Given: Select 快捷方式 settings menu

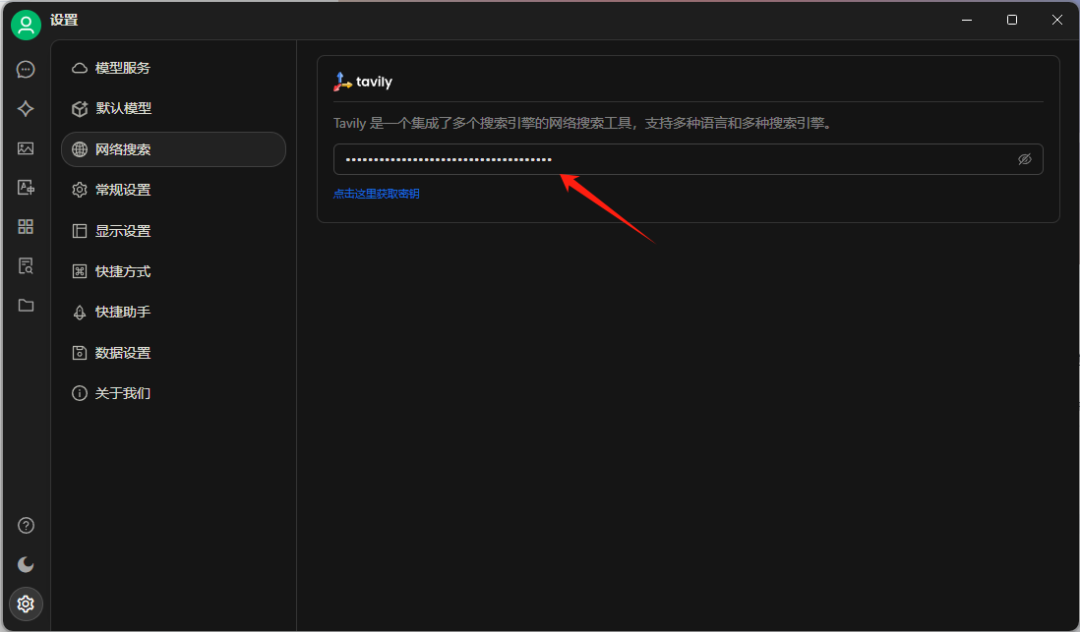Looking at the screenshot, I should [x=174, y=271].
